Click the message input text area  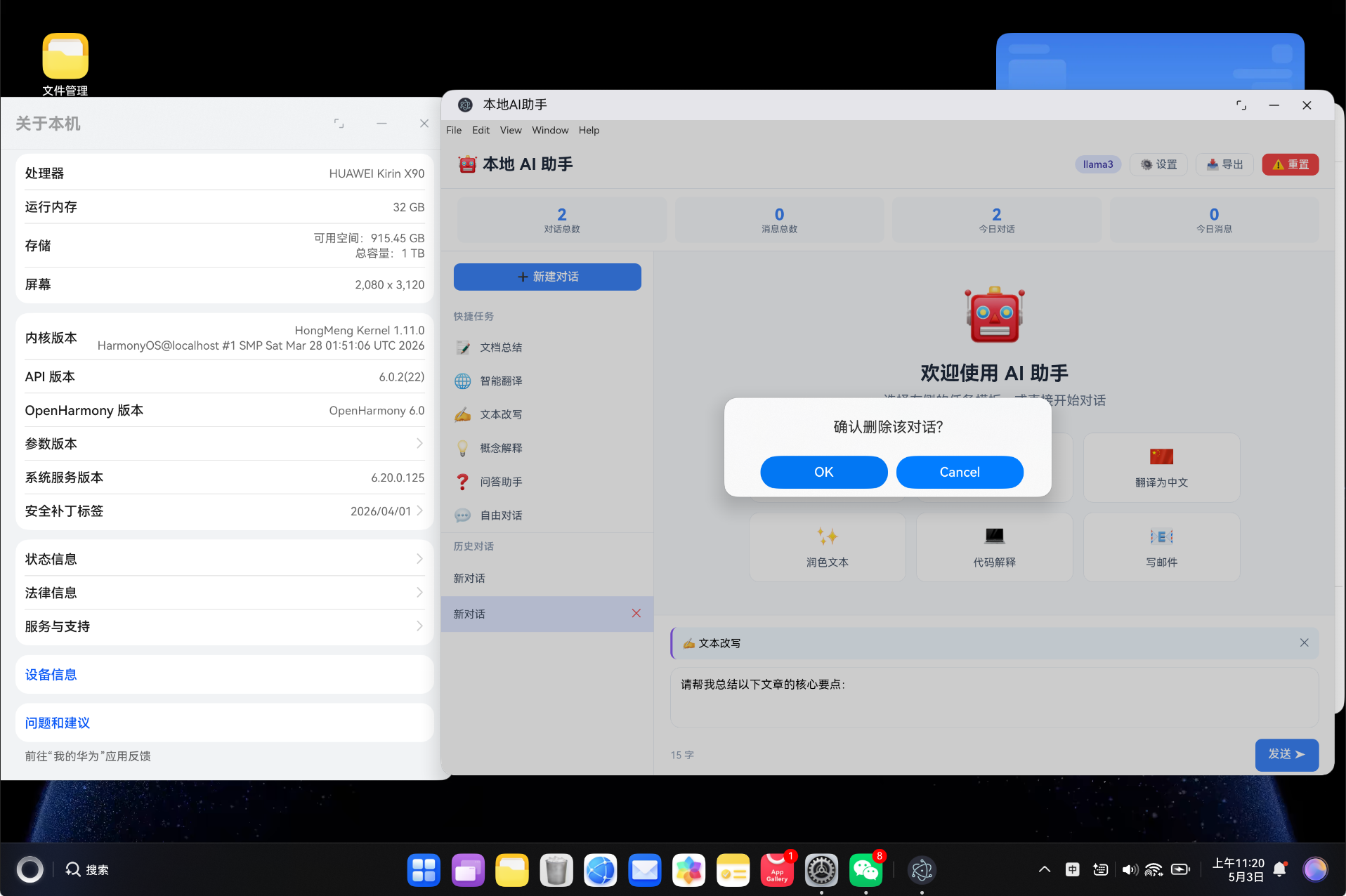click(994, 697)
